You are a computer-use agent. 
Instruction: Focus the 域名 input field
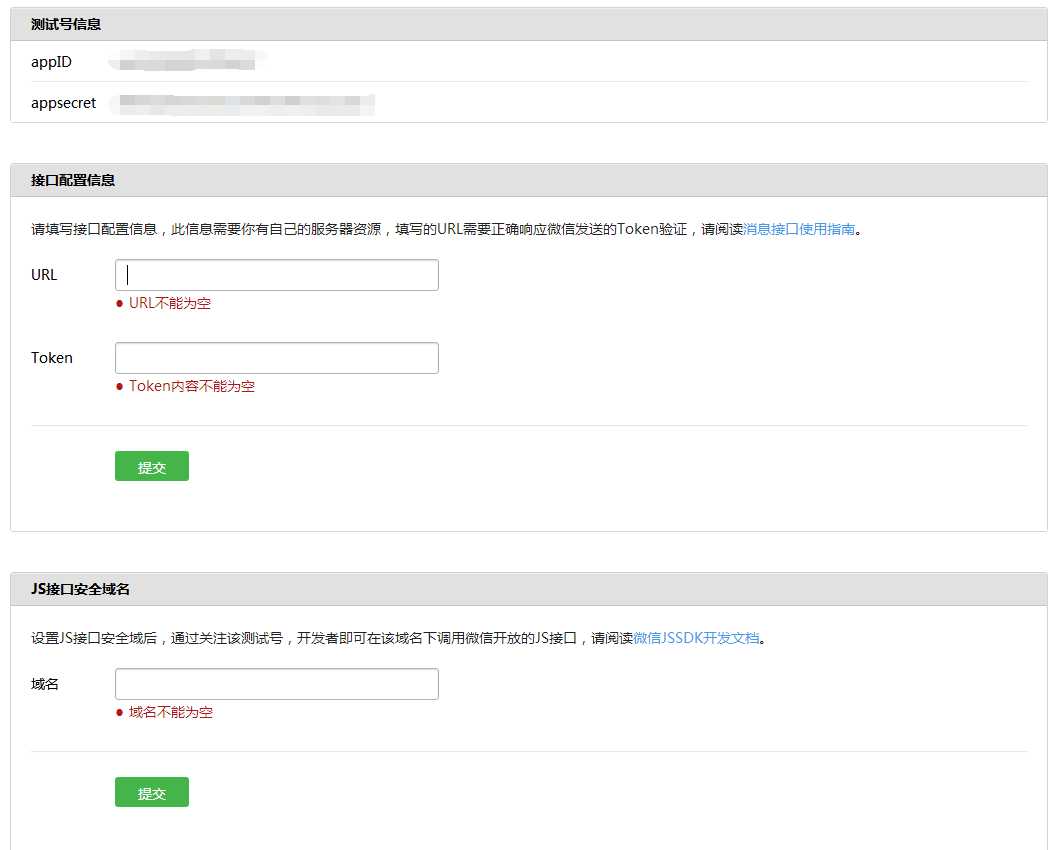tap(277, 684)
